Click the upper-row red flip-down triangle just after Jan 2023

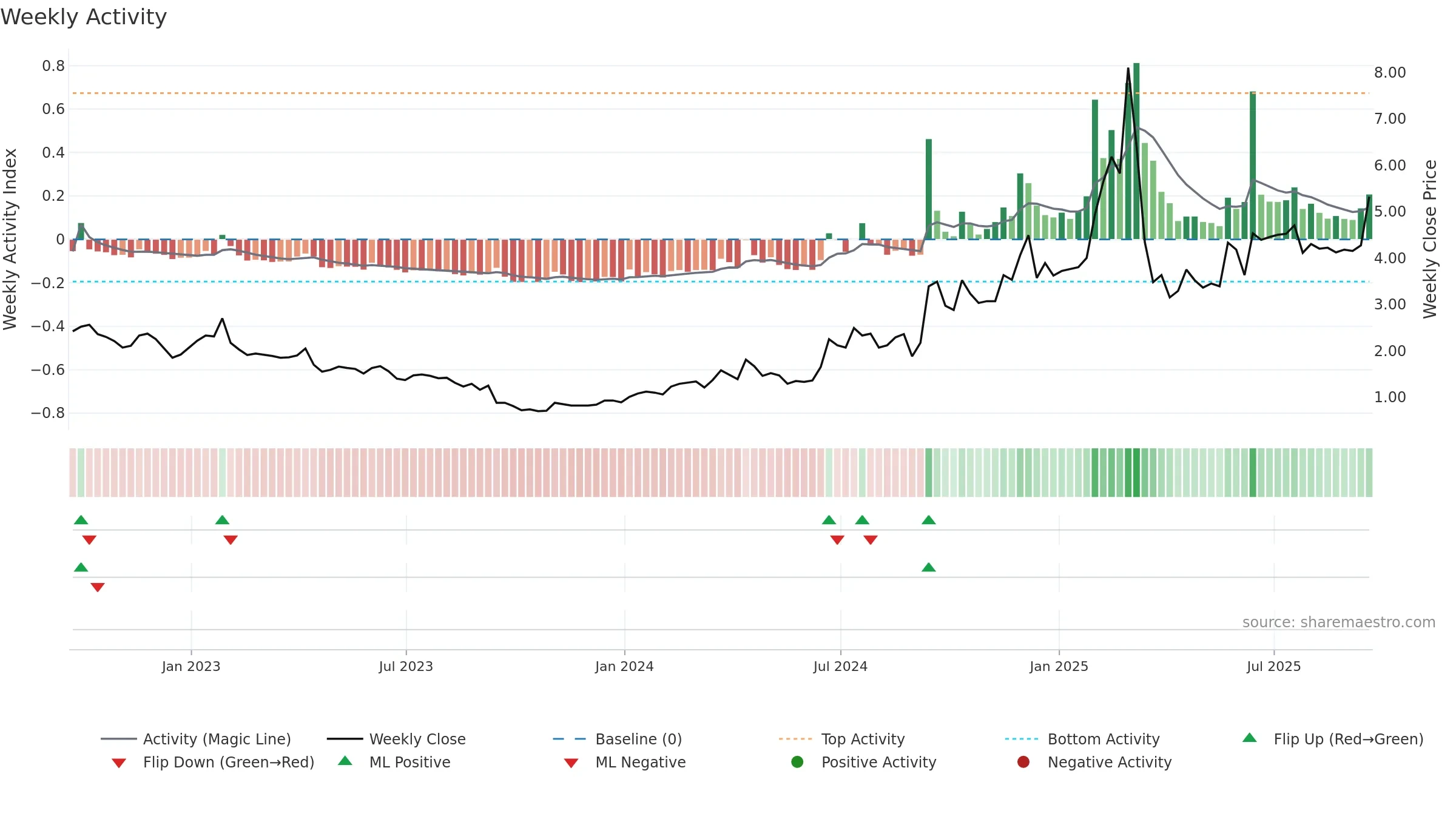(231, 540)
